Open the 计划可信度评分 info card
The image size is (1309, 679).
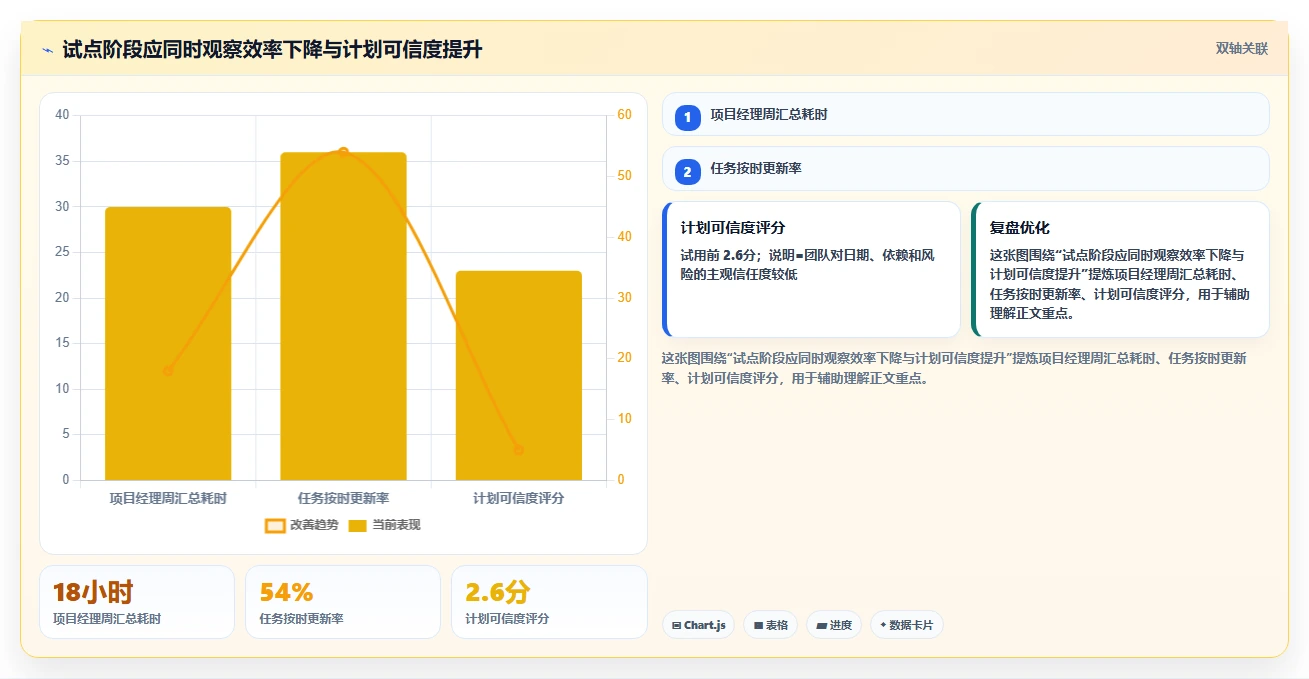click(x=811, y=270)
